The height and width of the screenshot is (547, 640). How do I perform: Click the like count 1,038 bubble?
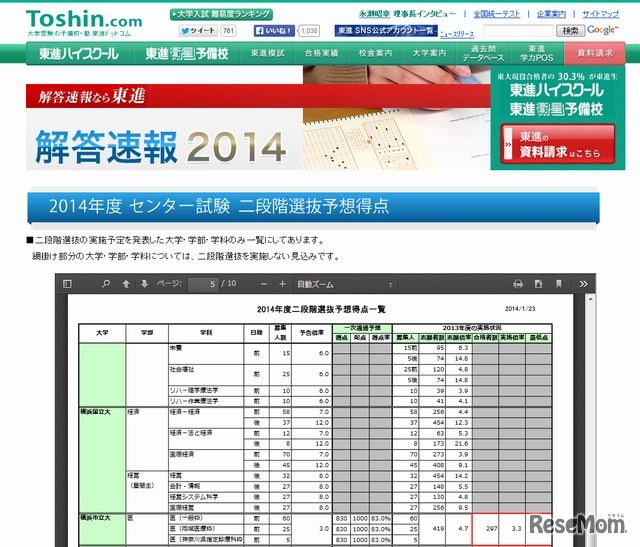309,31
